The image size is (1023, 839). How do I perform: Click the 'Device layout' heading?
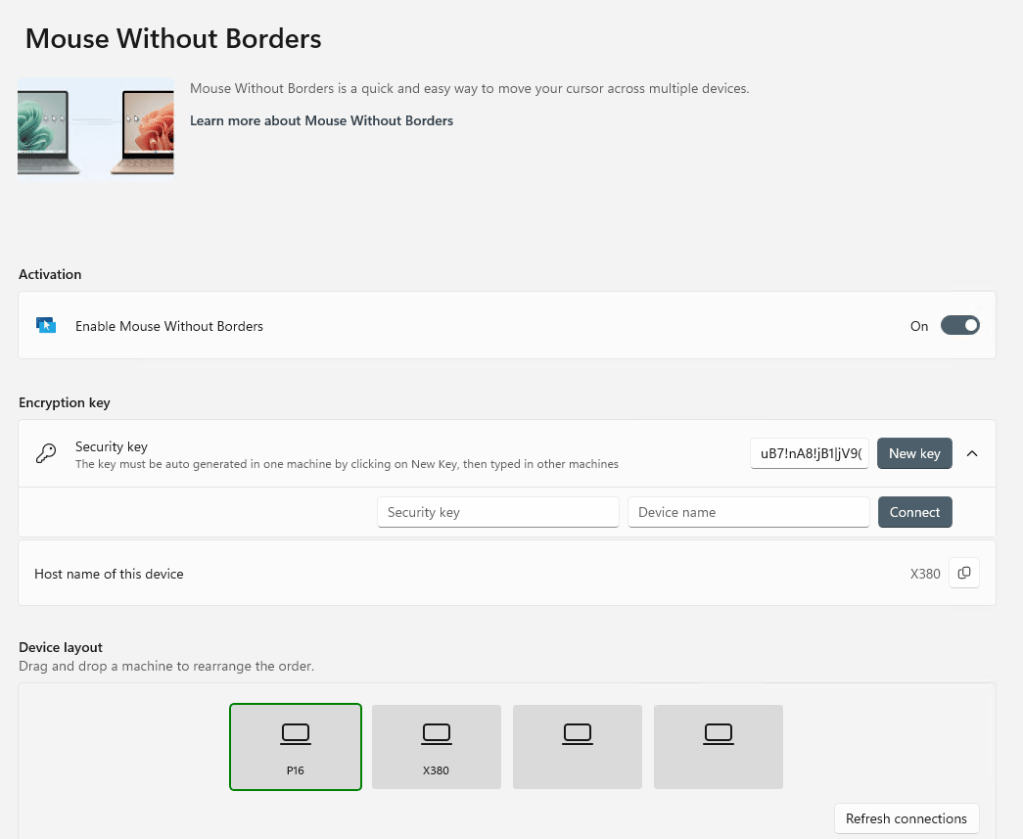[x=61, y=647]
